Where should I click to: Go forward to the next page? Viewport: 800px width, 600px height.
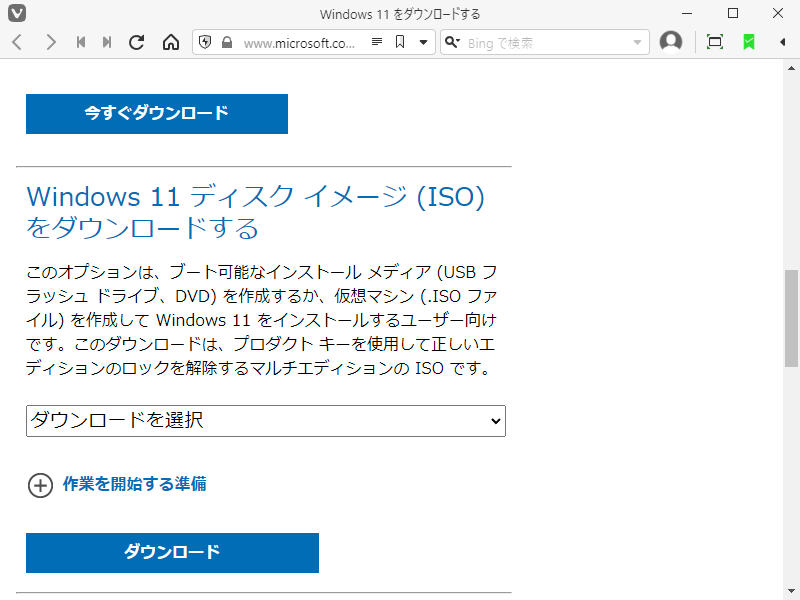coord(50,42)
